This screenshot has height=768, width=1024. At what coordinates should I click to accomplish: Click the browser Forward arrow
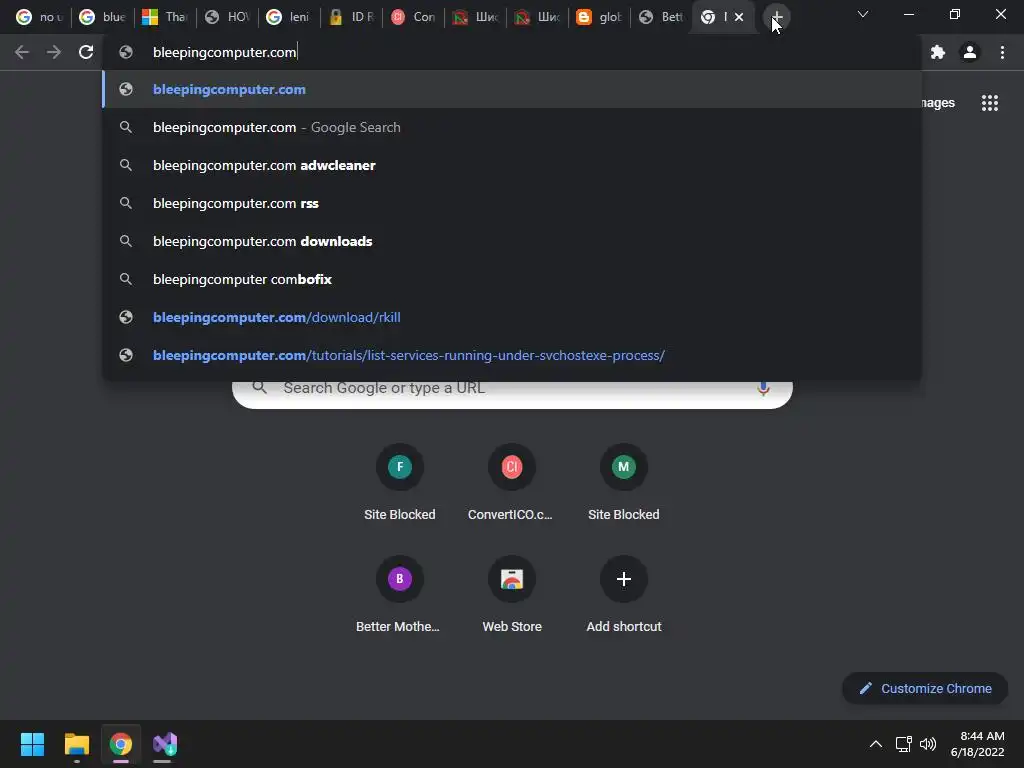click(54, 52)
